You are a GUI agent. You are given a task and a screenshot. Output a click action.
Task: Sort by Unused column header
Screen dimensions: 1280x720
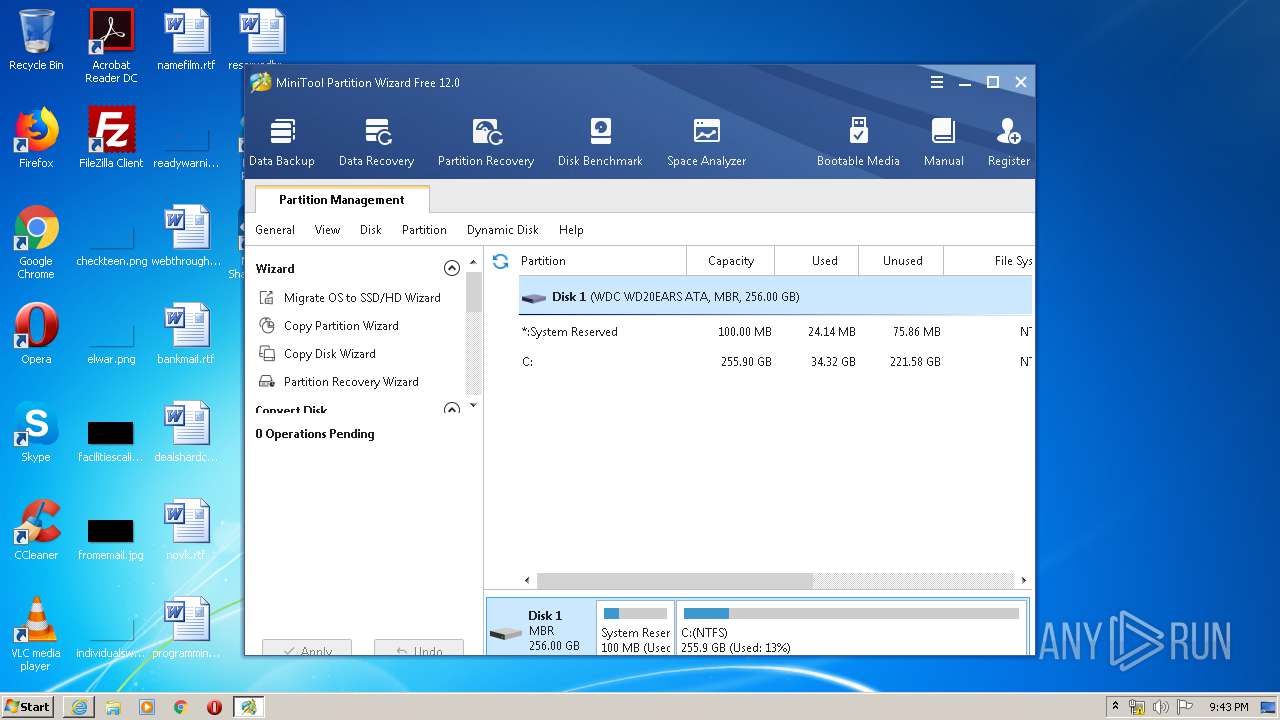tap(902, 261)
